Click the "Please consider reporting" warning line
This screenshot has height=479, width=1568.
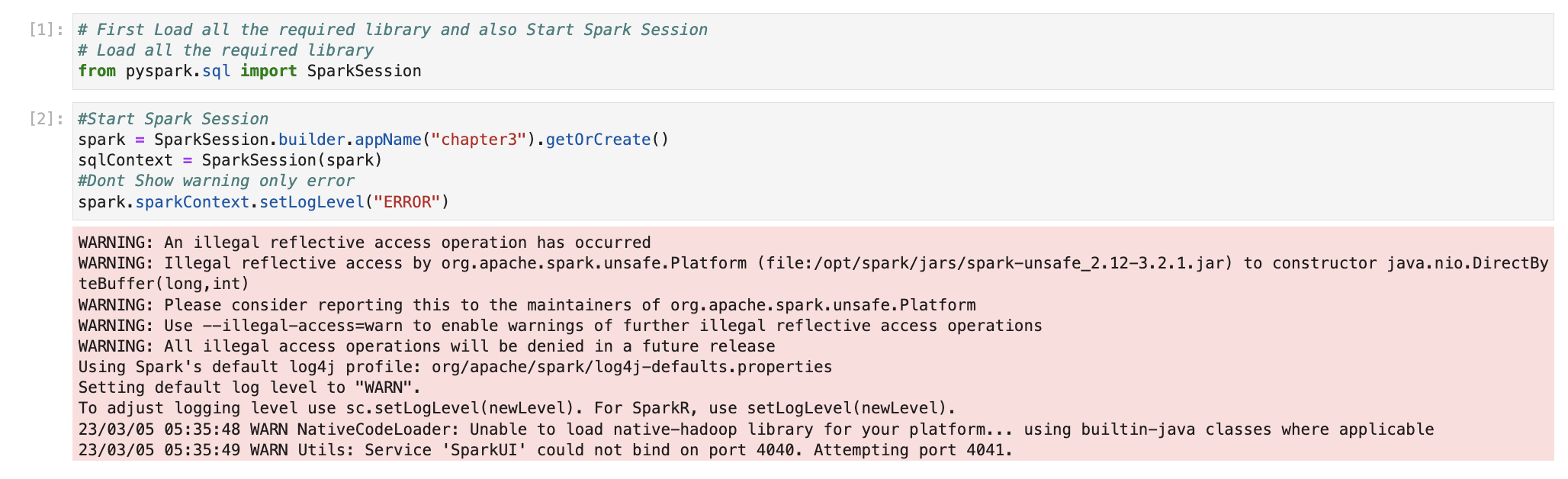coord(526,305)
